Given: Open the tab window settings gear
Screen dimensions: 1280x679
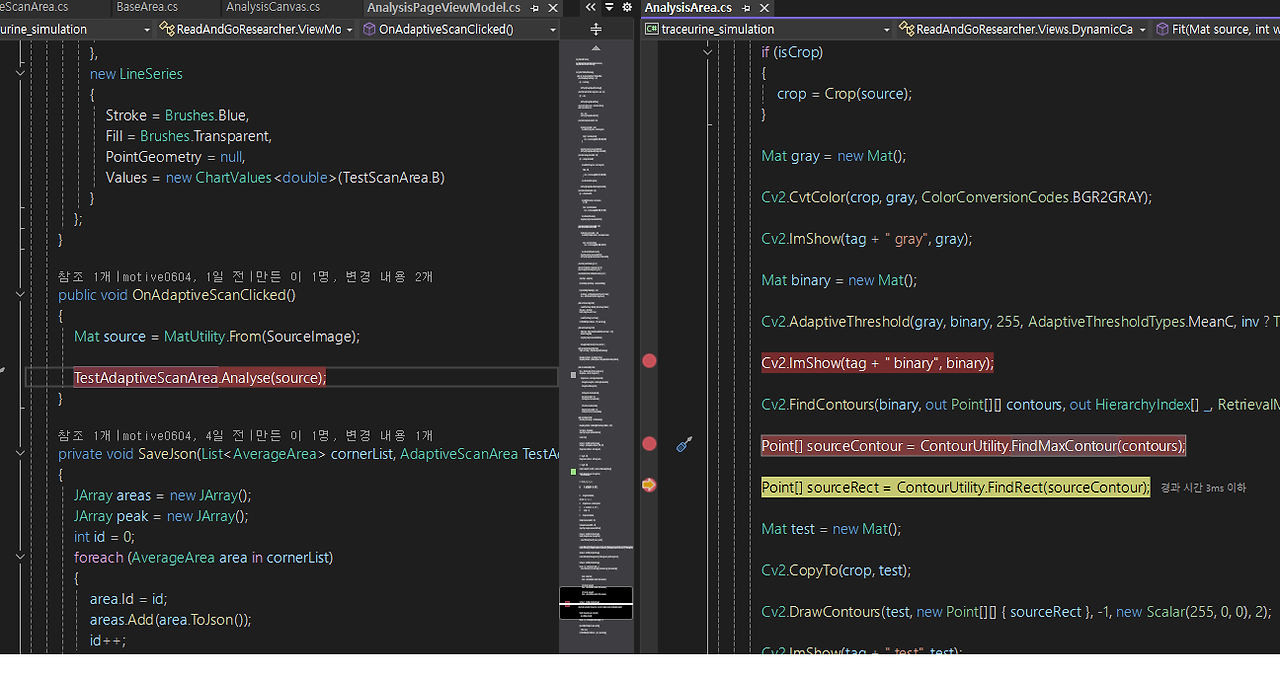Looking at the screenshot, I should tap(627, 7).
